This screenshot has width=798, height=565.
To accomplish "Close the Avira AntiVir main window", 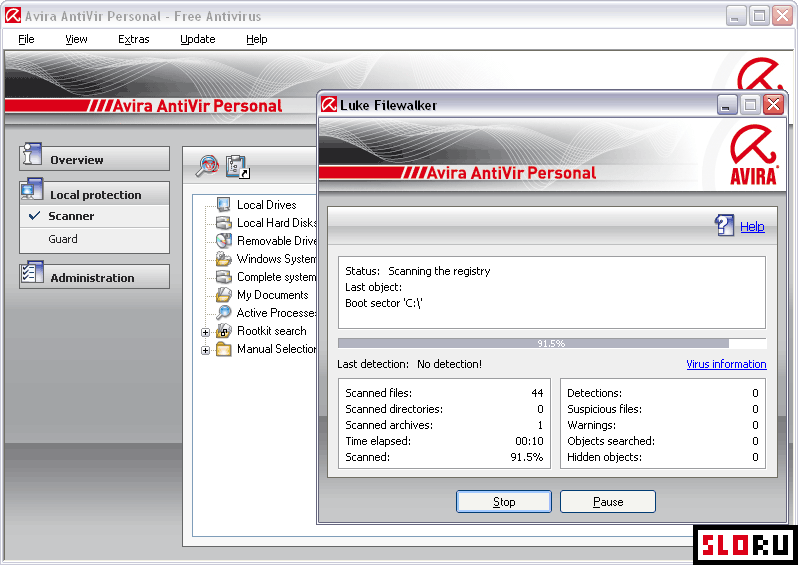I will click(x=783, y=16).
